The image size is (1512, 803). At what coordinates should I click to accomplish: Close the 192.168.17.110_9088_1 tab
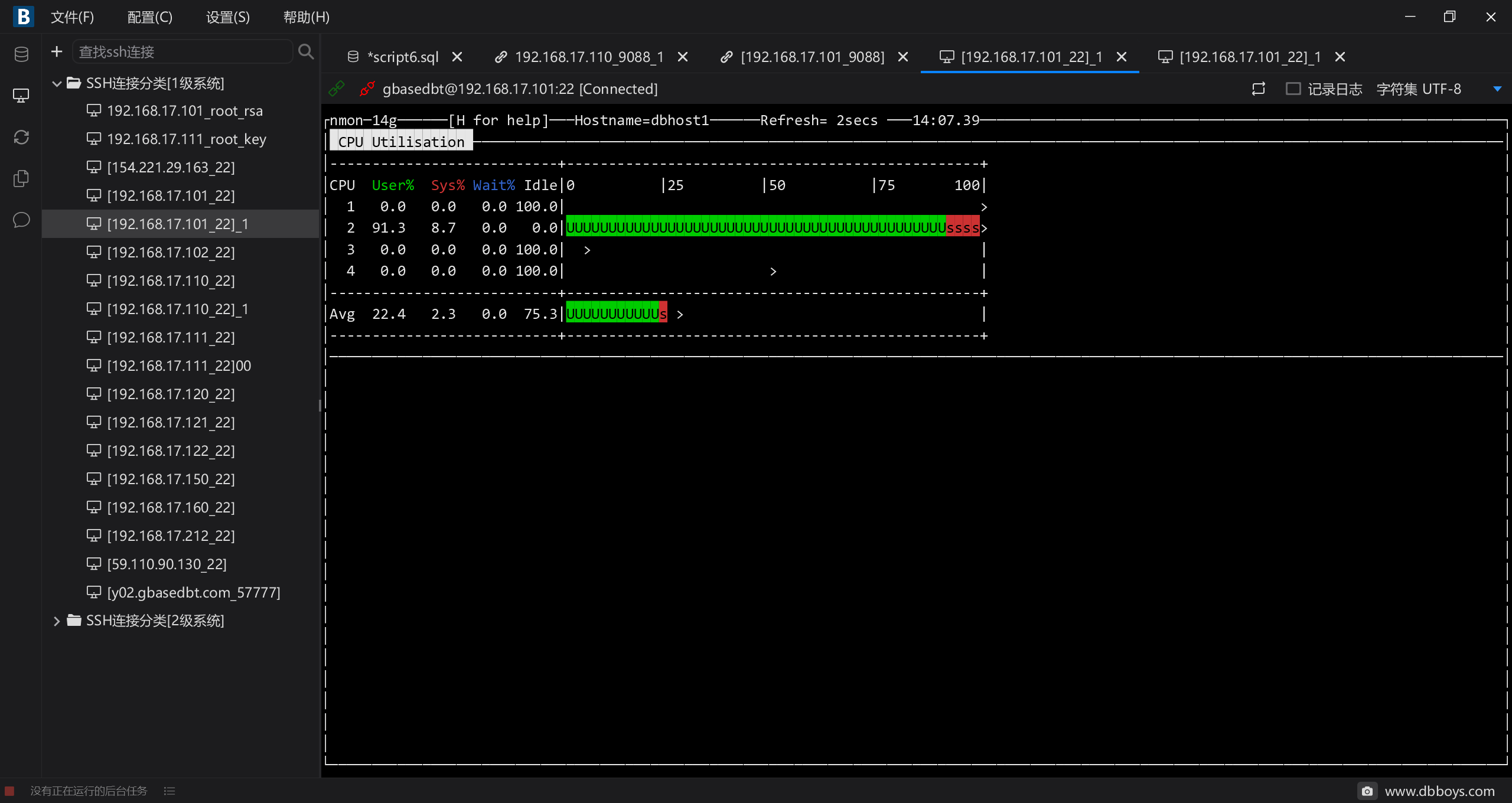pos(683,57)
